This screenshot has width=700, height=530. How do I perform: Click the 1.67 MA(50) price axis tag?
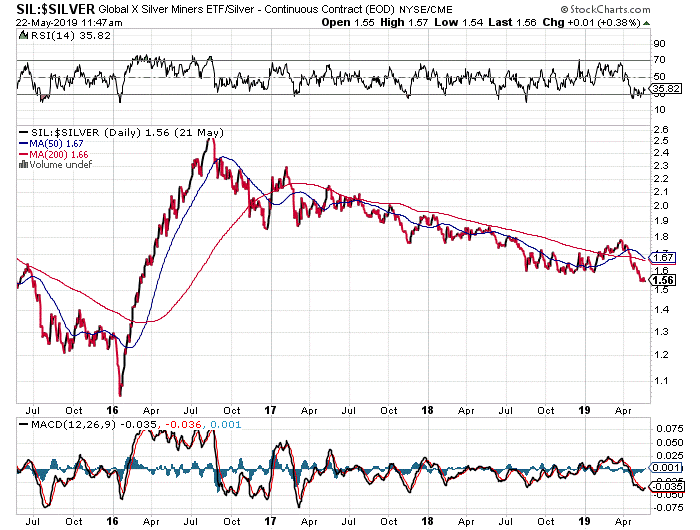coord(661,257)
